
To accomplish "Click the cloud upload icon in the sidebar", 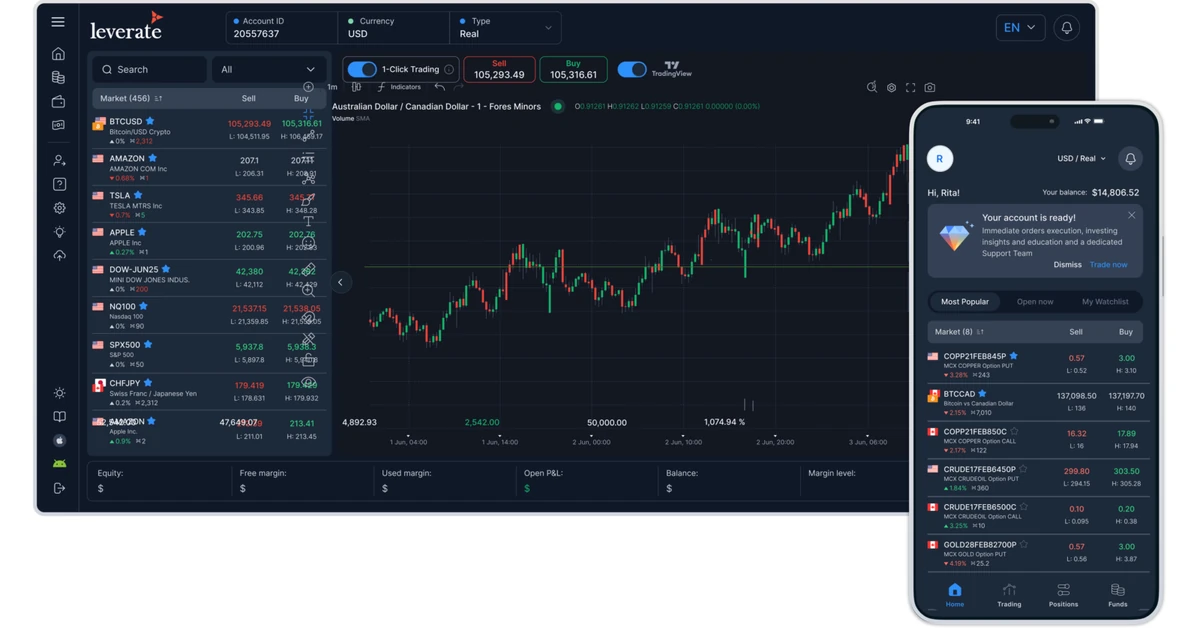I will point(59,255).
